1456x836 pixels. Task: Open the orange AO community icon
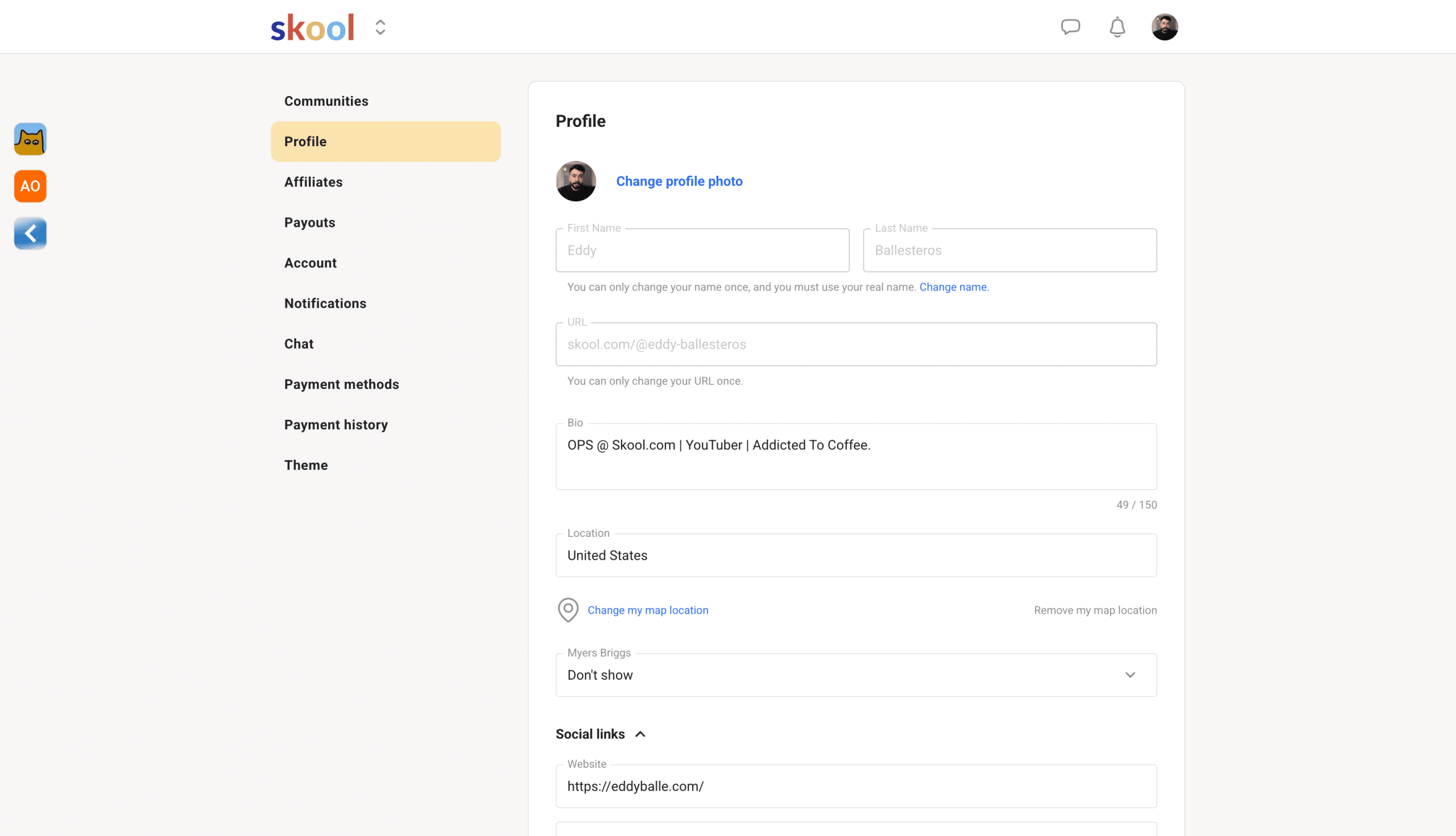tap(31, 186)
